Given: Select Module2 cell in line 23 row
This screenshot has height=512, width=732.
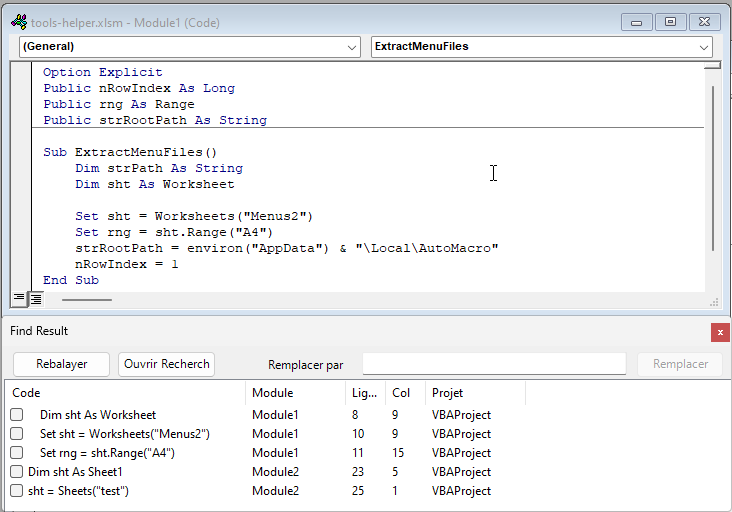Looking at the screenshot, I should (x=275, y=472).
